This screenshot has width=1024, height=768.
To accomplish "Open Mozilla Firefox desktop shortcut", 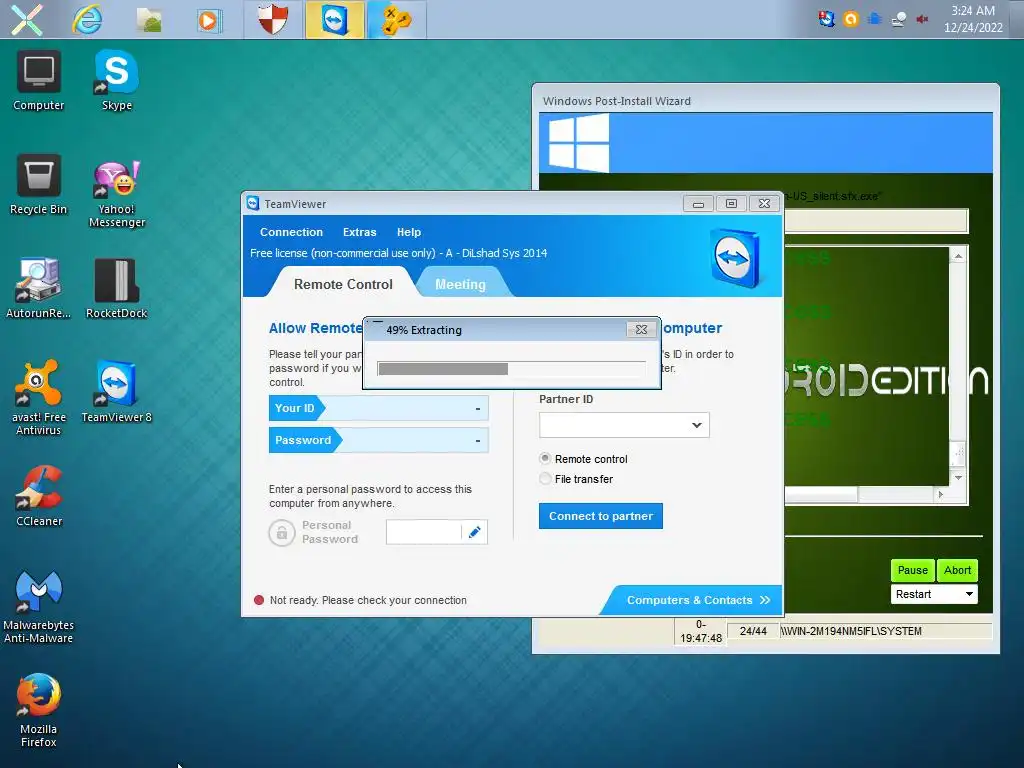I will coord(39,710).
